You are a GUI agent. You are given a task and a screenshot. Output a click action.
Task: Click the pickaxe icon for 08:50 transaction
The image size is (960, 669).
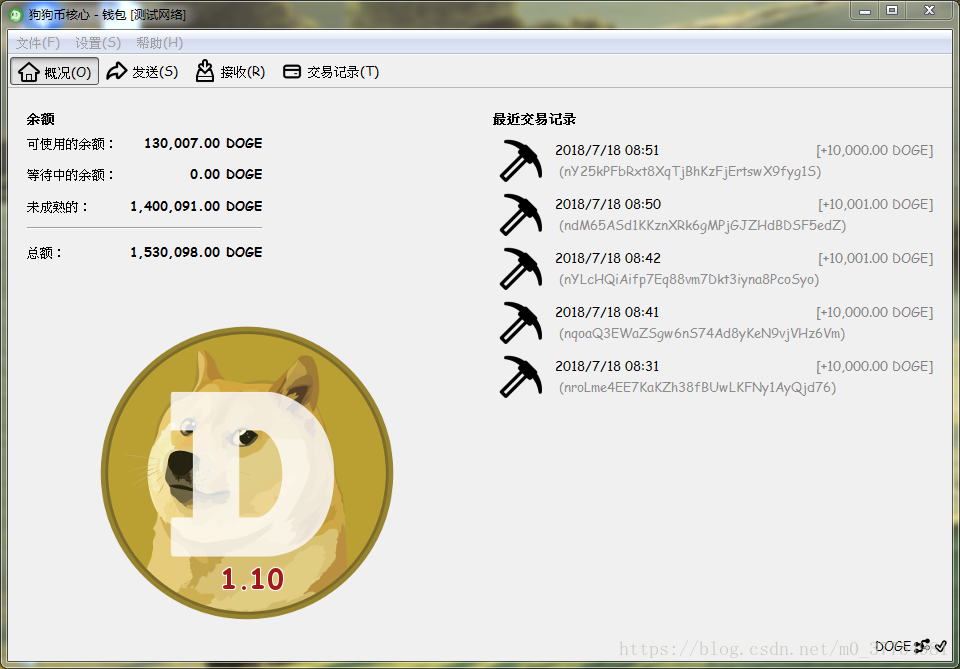tap(520, 214)
